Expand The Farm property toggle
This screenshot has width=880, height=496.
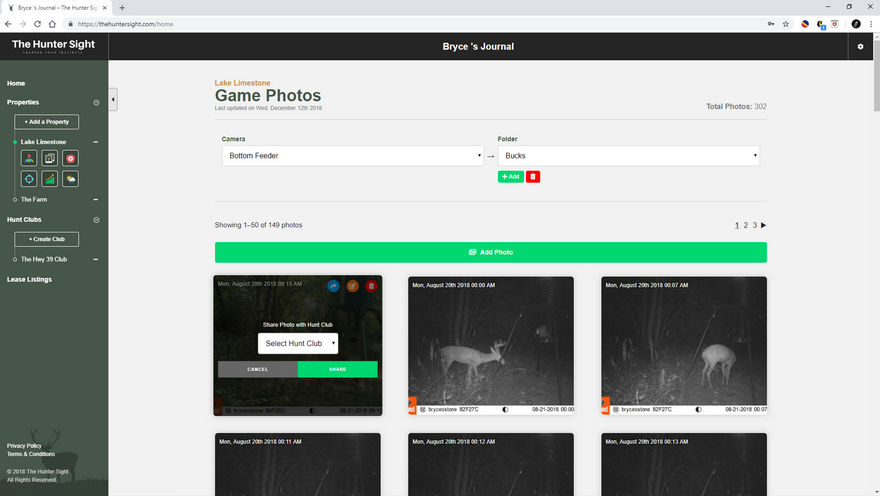[x=95, y=200]
